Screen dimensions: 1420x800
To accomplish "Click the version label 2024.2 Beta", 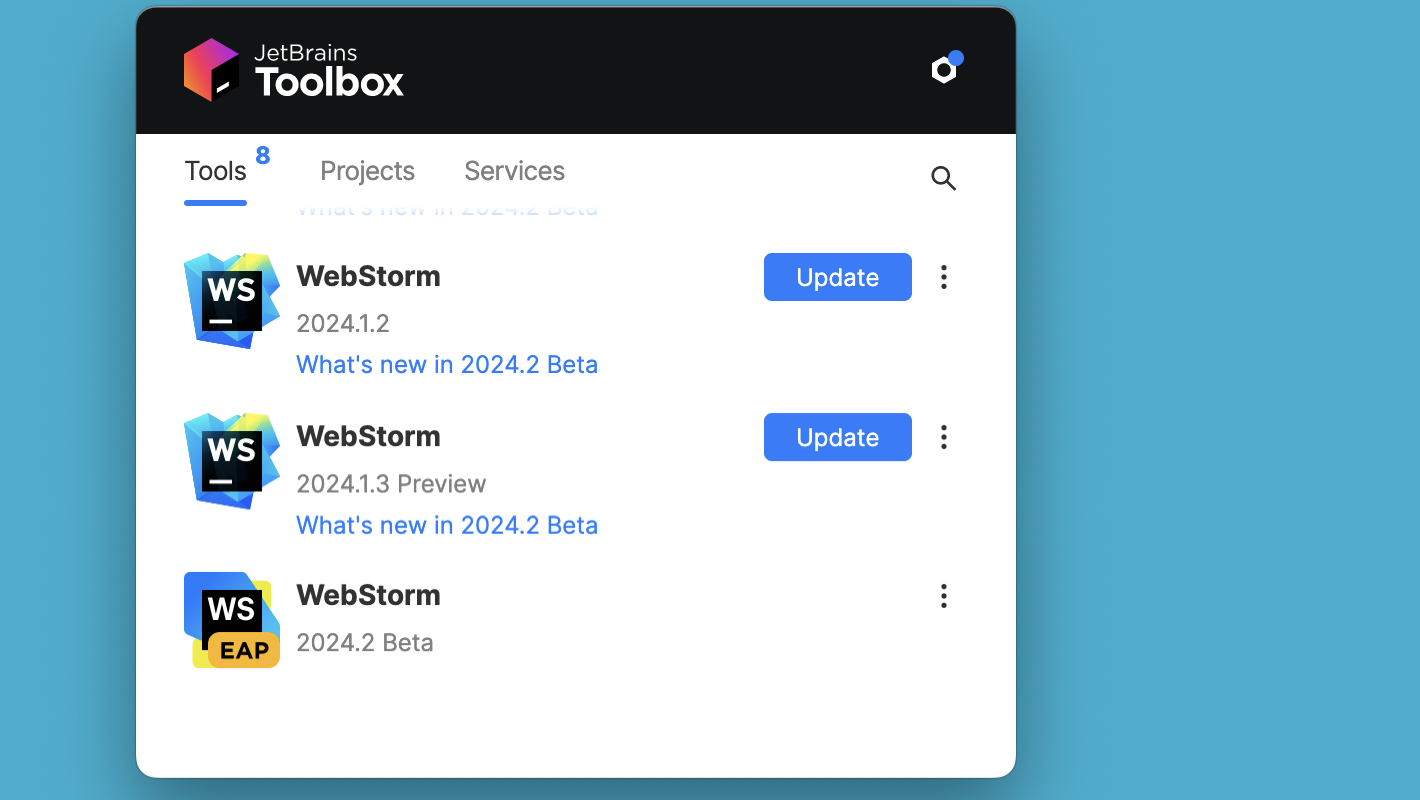I will tap(365, 642).
